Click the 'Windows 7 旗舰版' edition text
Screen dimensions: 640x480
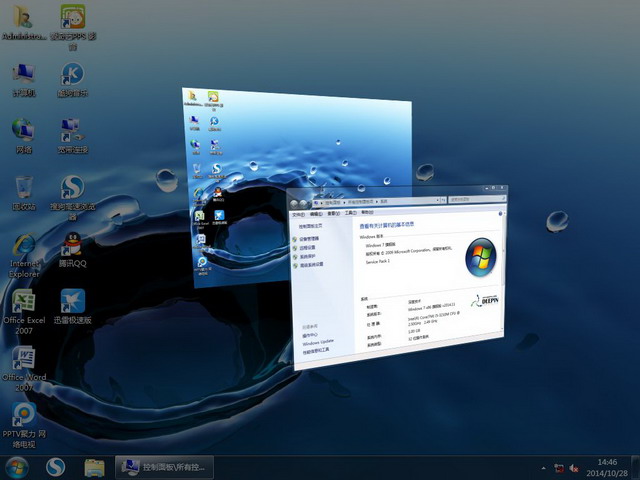380,245
